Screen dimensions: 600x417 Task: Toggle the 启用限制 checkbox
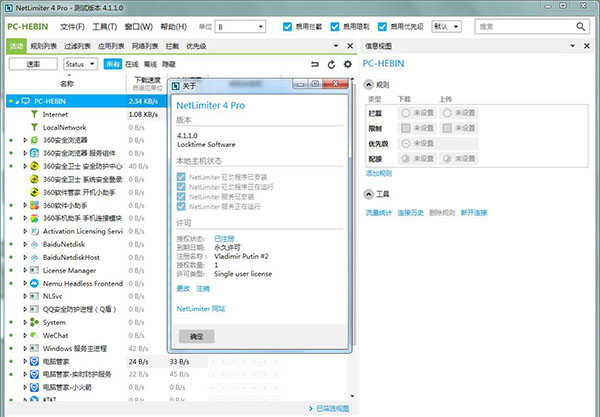[335, 26]
